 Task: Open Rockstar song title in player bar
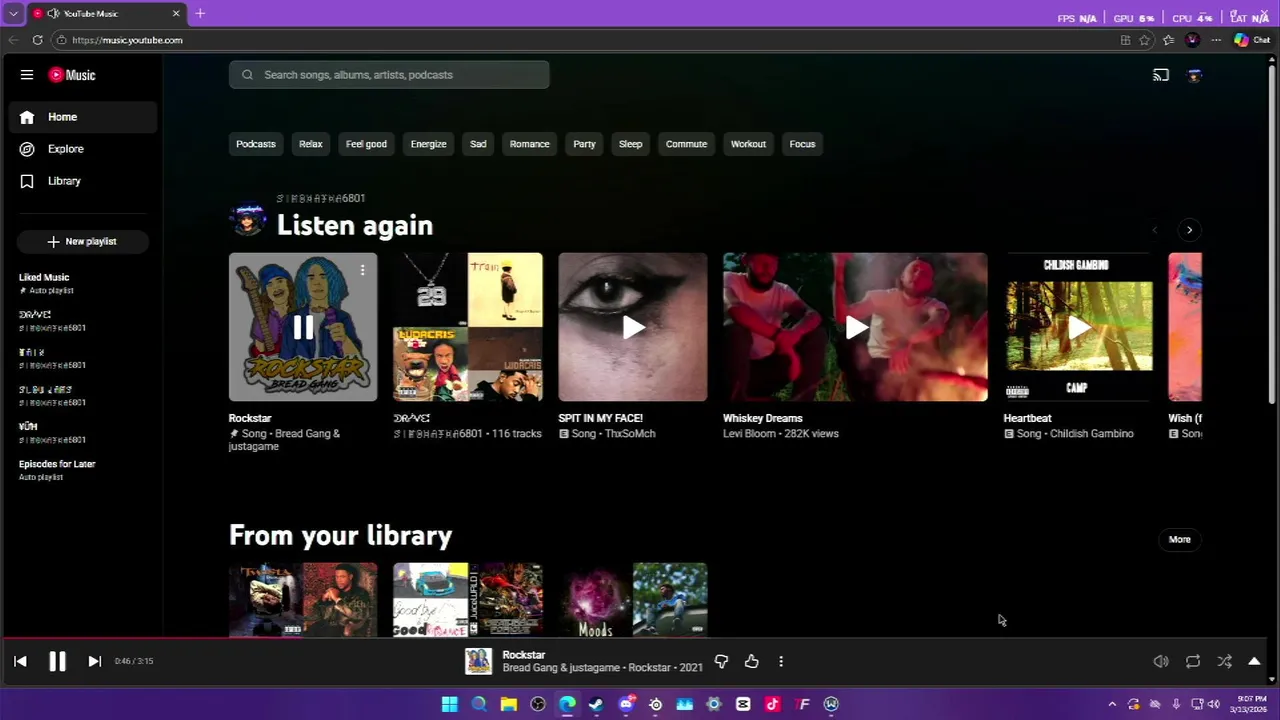(523, 655)
